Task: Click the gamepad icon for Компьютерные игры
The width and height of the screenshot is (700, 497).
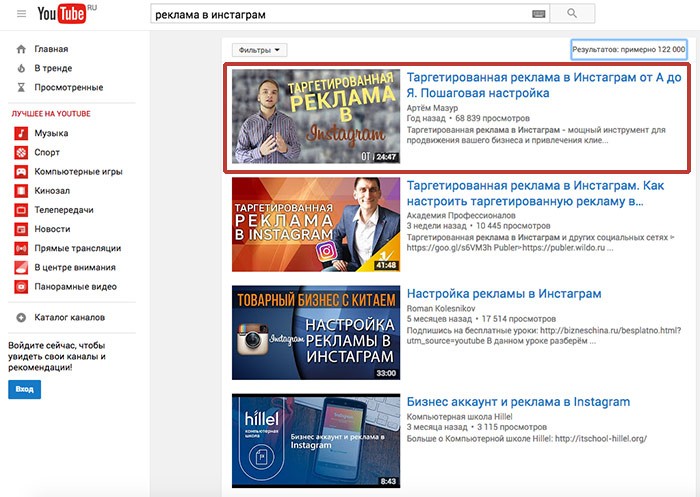Action: click(x=21, y=171)
